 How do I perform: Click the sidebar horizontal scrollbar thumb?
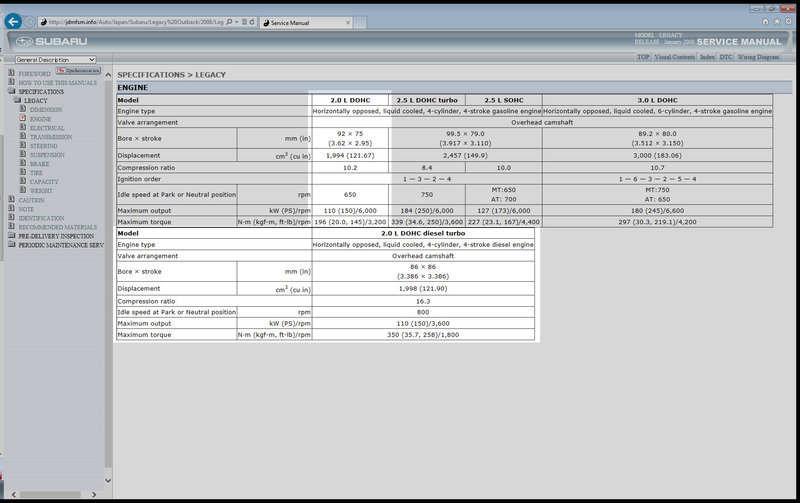pyautogui.click(x=50, y=494)
